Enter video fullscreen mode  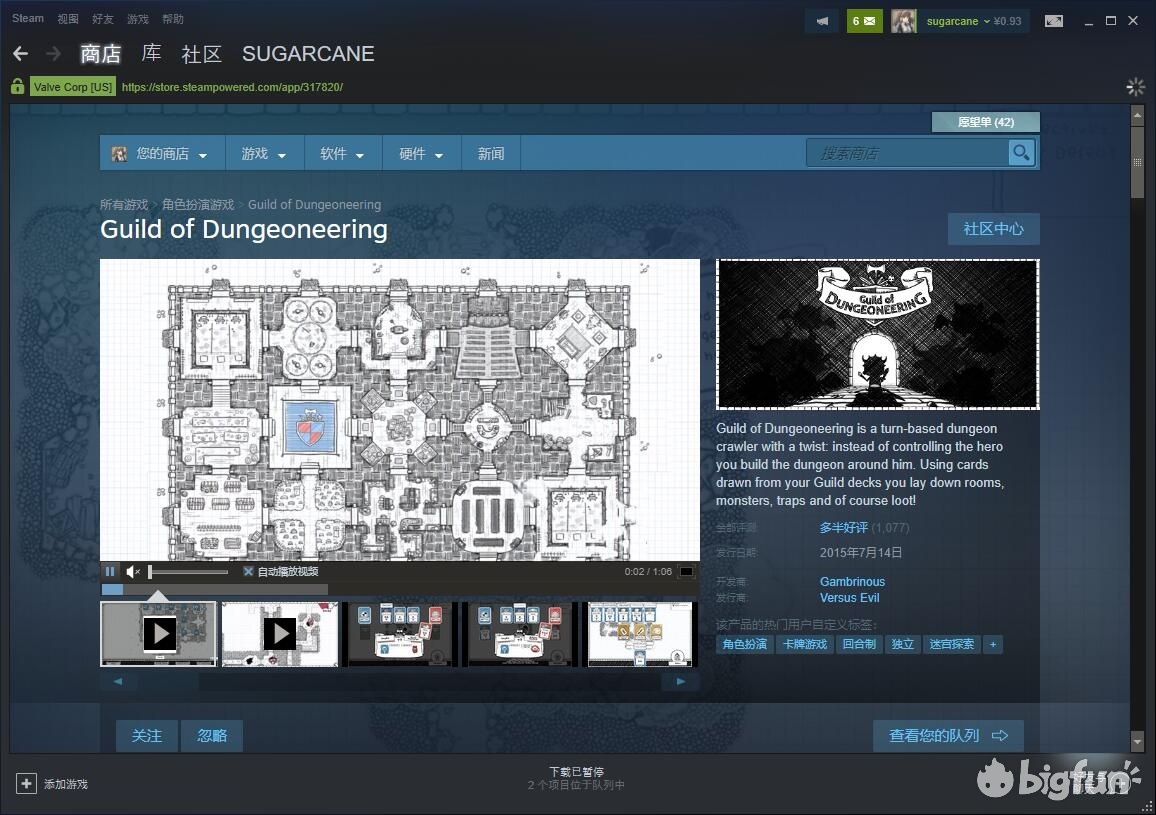(x=686, y=572)
